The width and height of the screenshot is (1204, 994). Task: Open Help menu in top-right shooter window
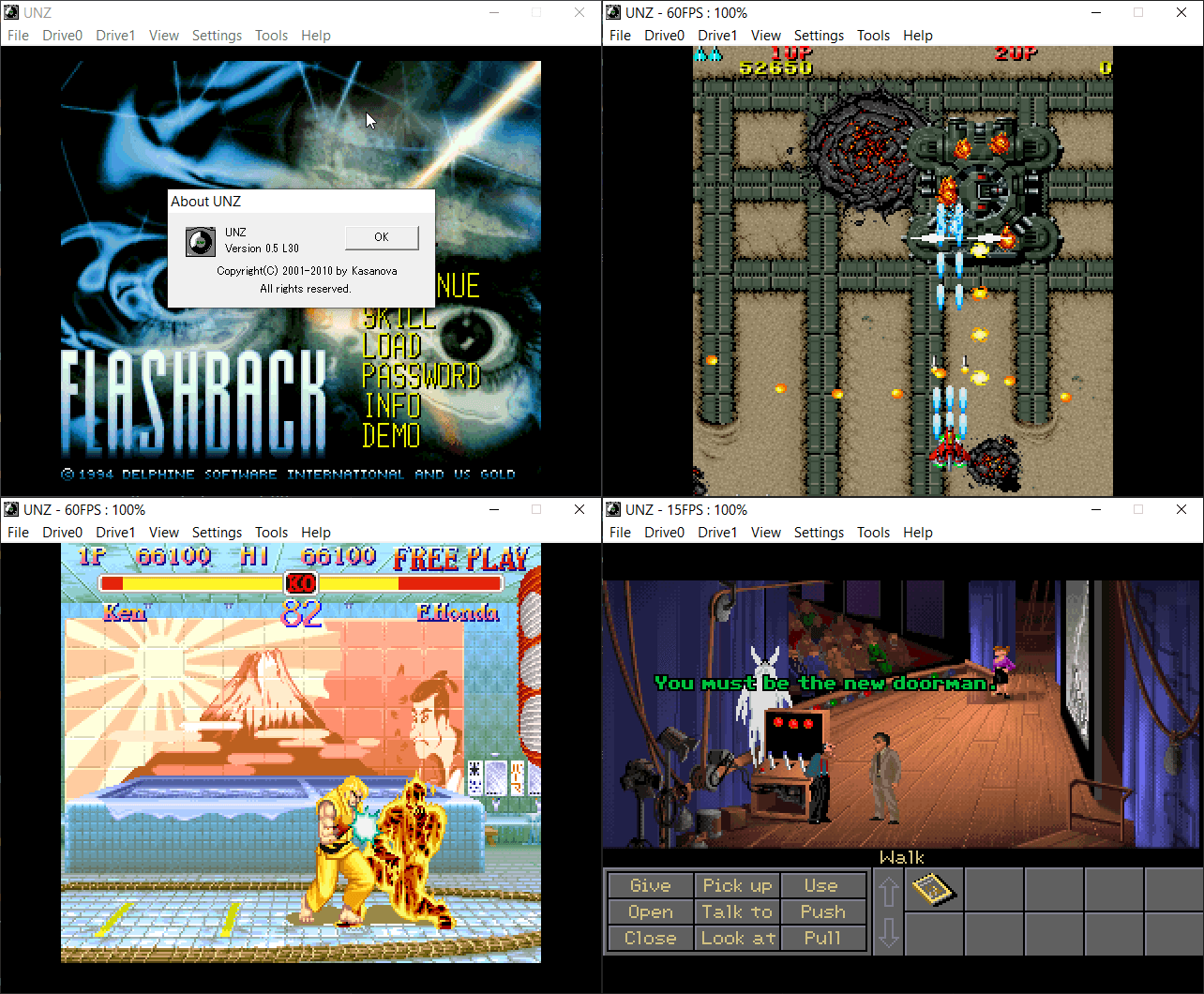pyautogui.click(x=918, y=36)
